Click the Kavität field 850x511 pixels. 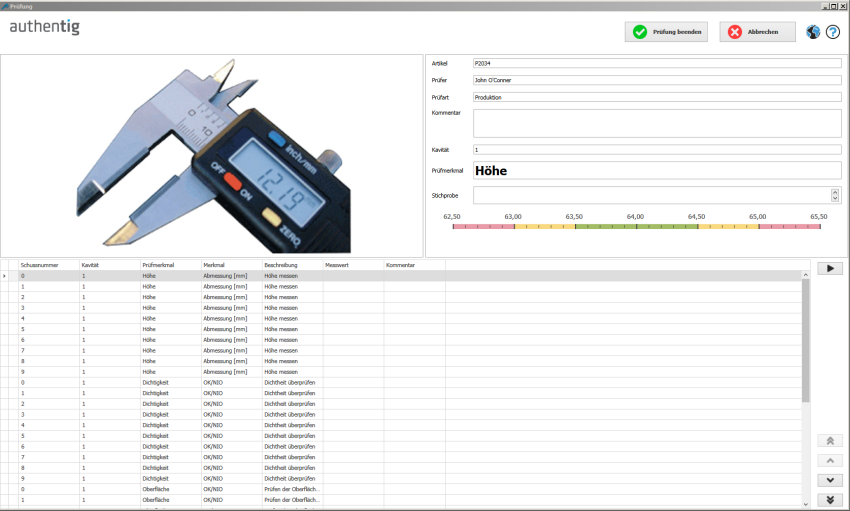coord(657,150)
